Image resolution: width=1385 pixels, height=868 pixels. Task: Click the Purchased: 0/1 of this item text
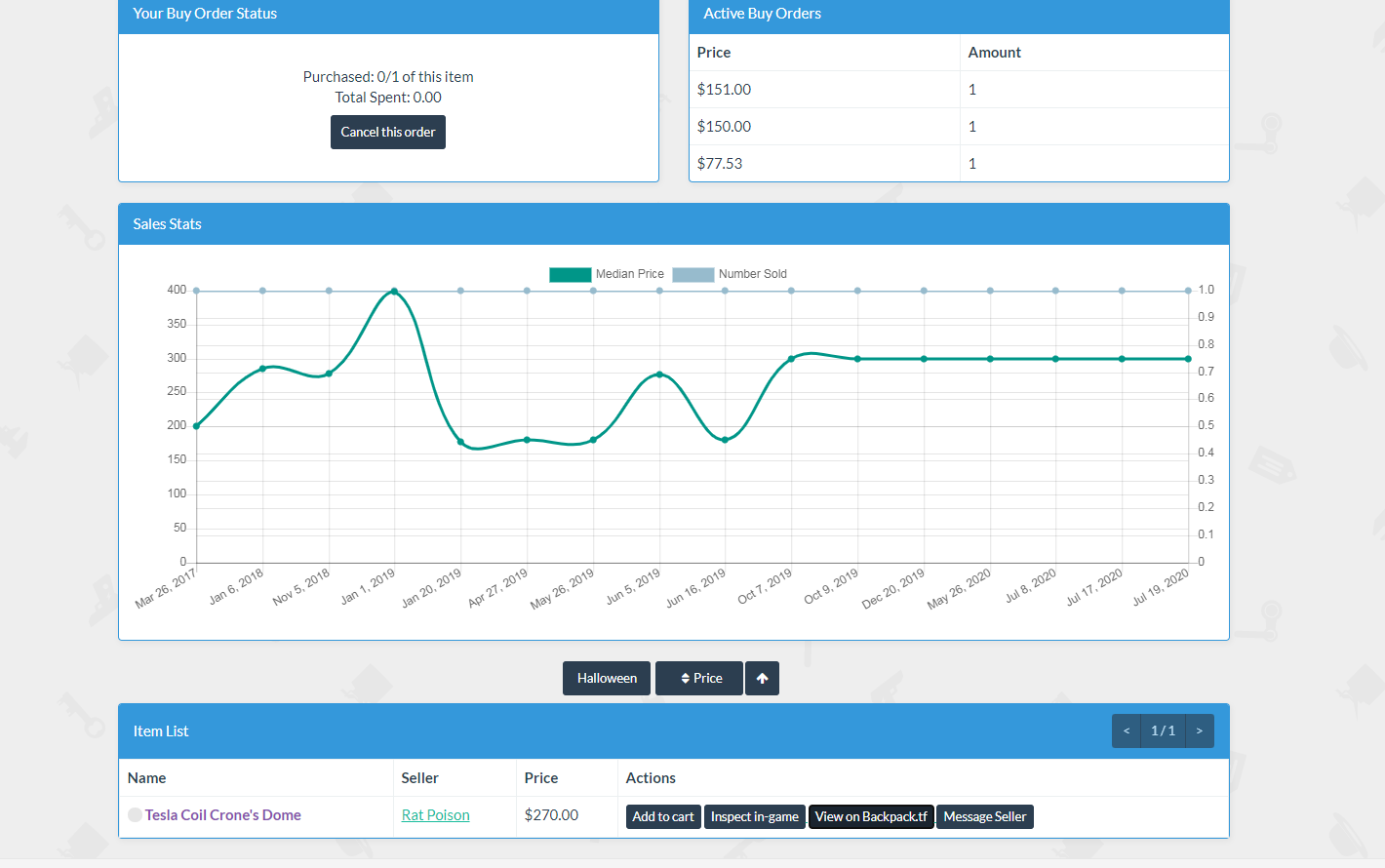(x=388, y=77)
